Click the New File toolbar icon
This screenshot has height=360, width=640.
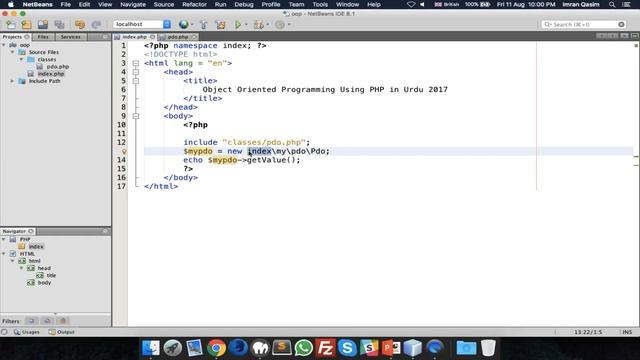10,24
